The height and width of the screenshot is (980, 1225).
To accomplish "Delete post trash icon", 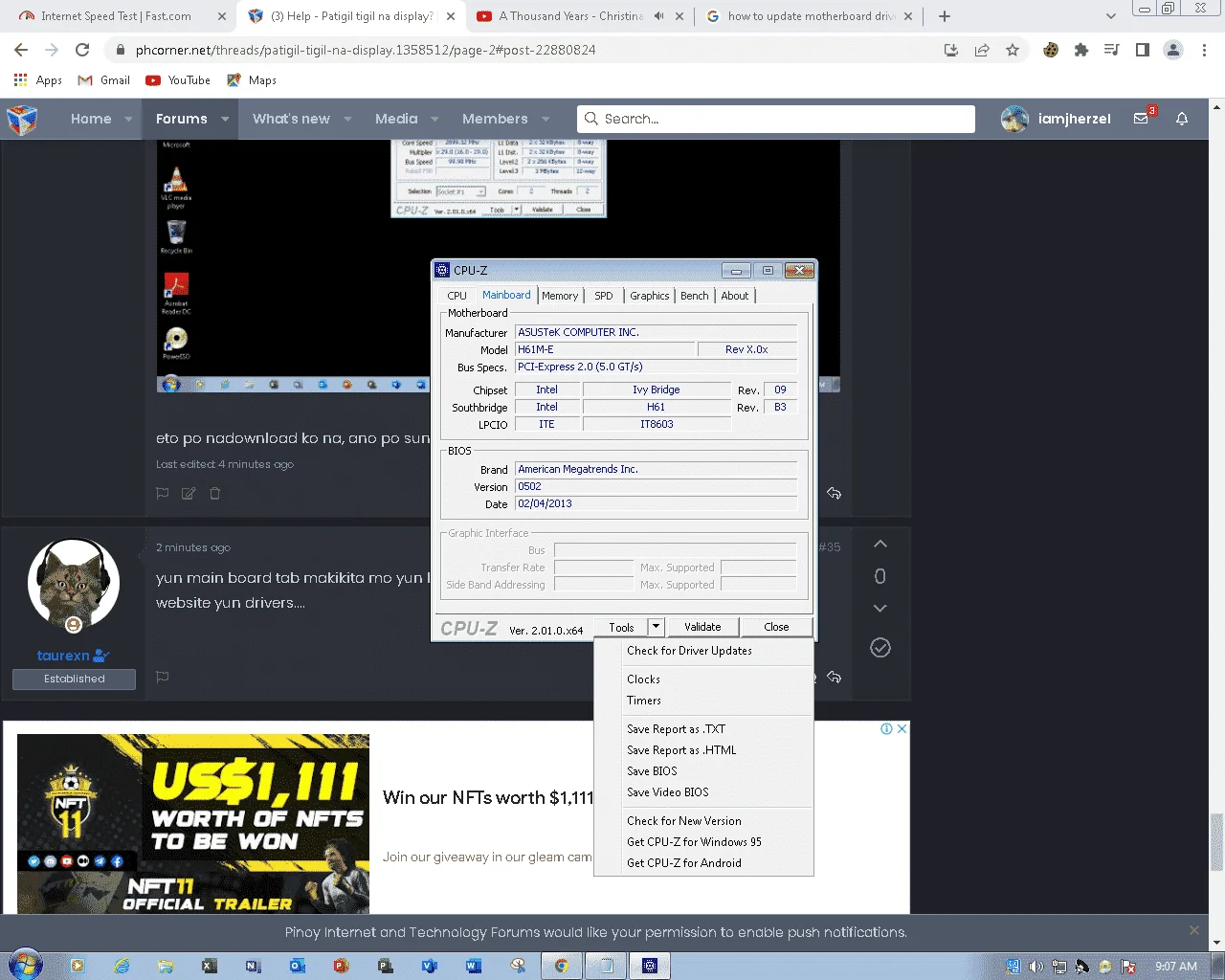I will pos(215,494).
